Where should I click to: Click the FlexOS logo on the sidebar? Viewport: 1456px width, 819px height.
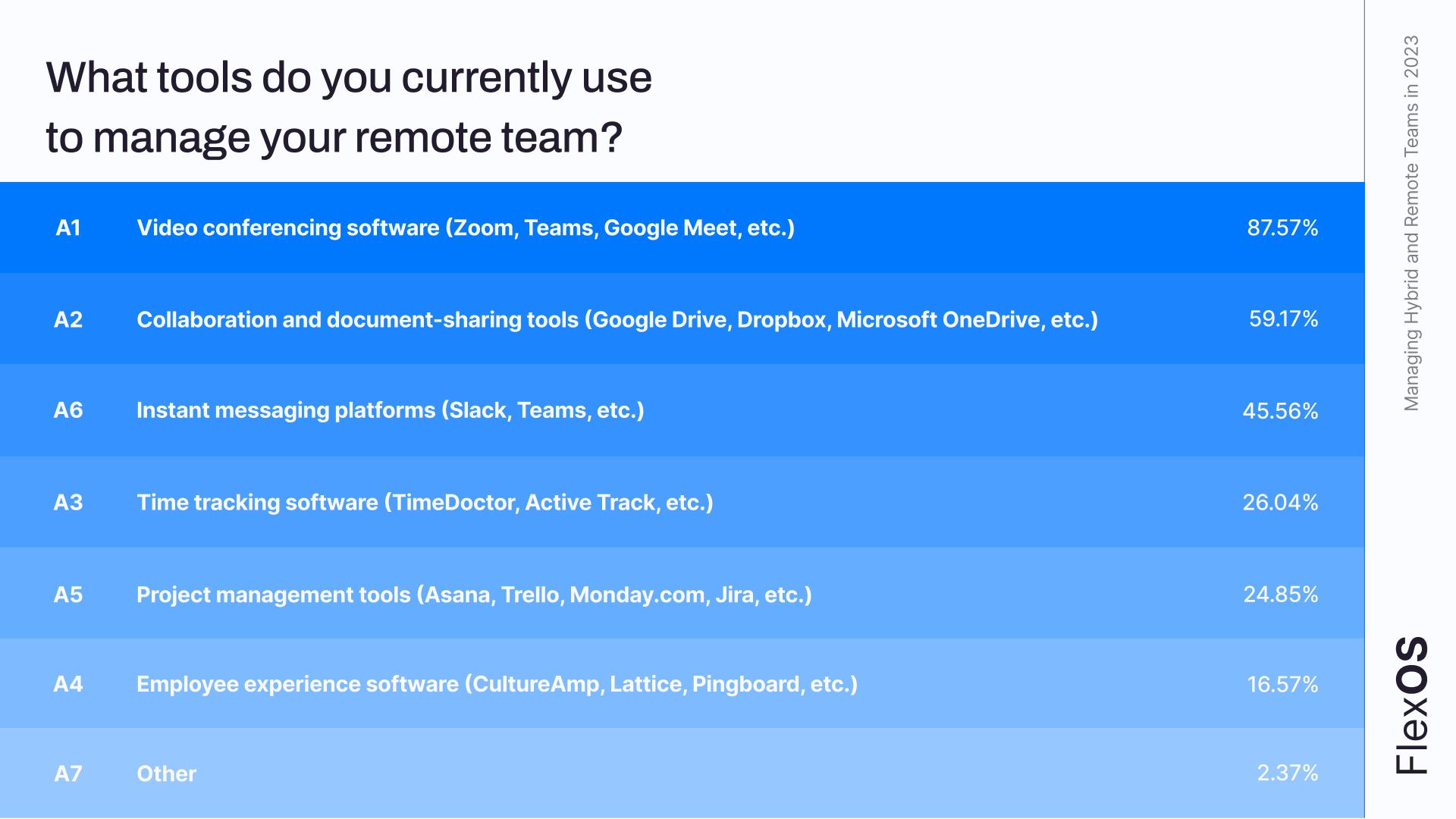[x=1411, y=704]
